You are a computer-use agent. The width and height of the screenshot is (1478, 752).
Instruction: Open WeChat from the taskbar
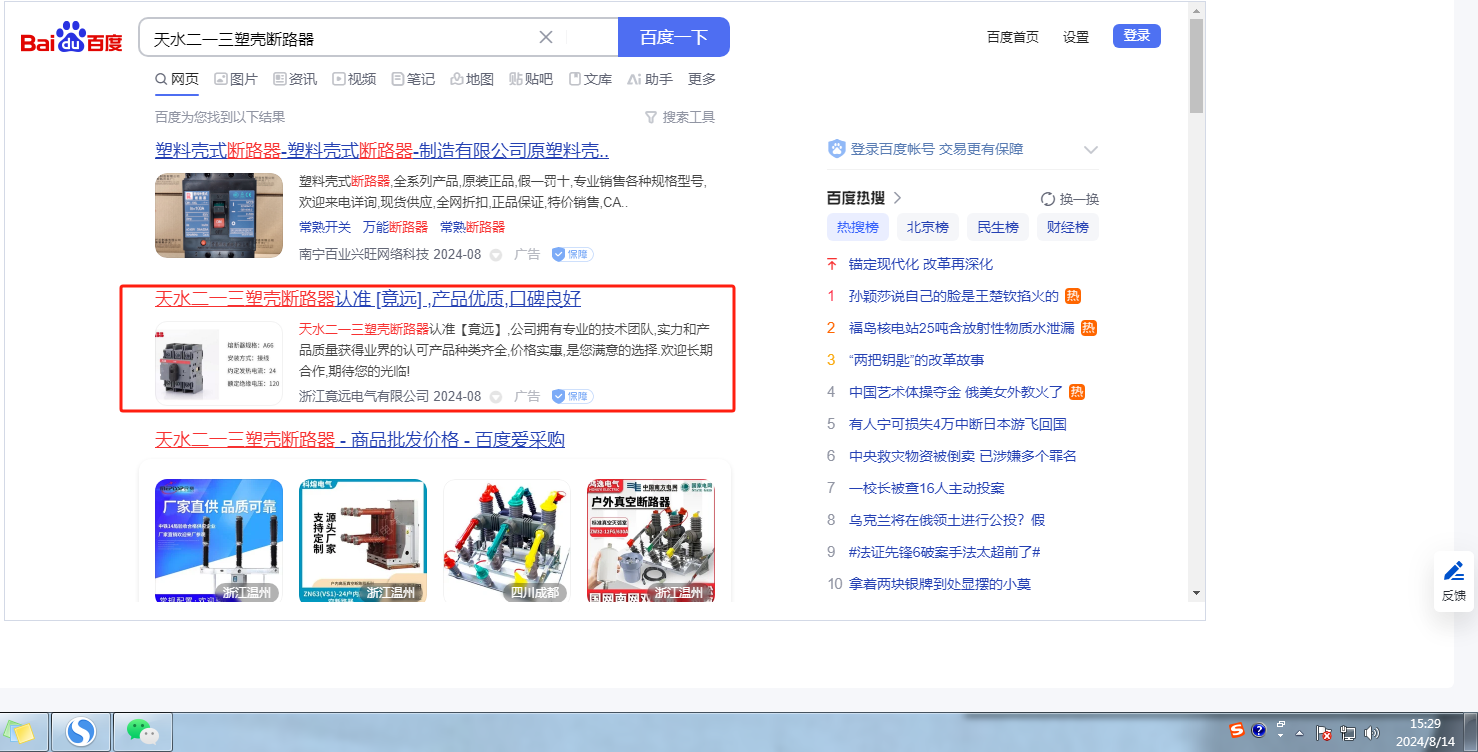142,732
